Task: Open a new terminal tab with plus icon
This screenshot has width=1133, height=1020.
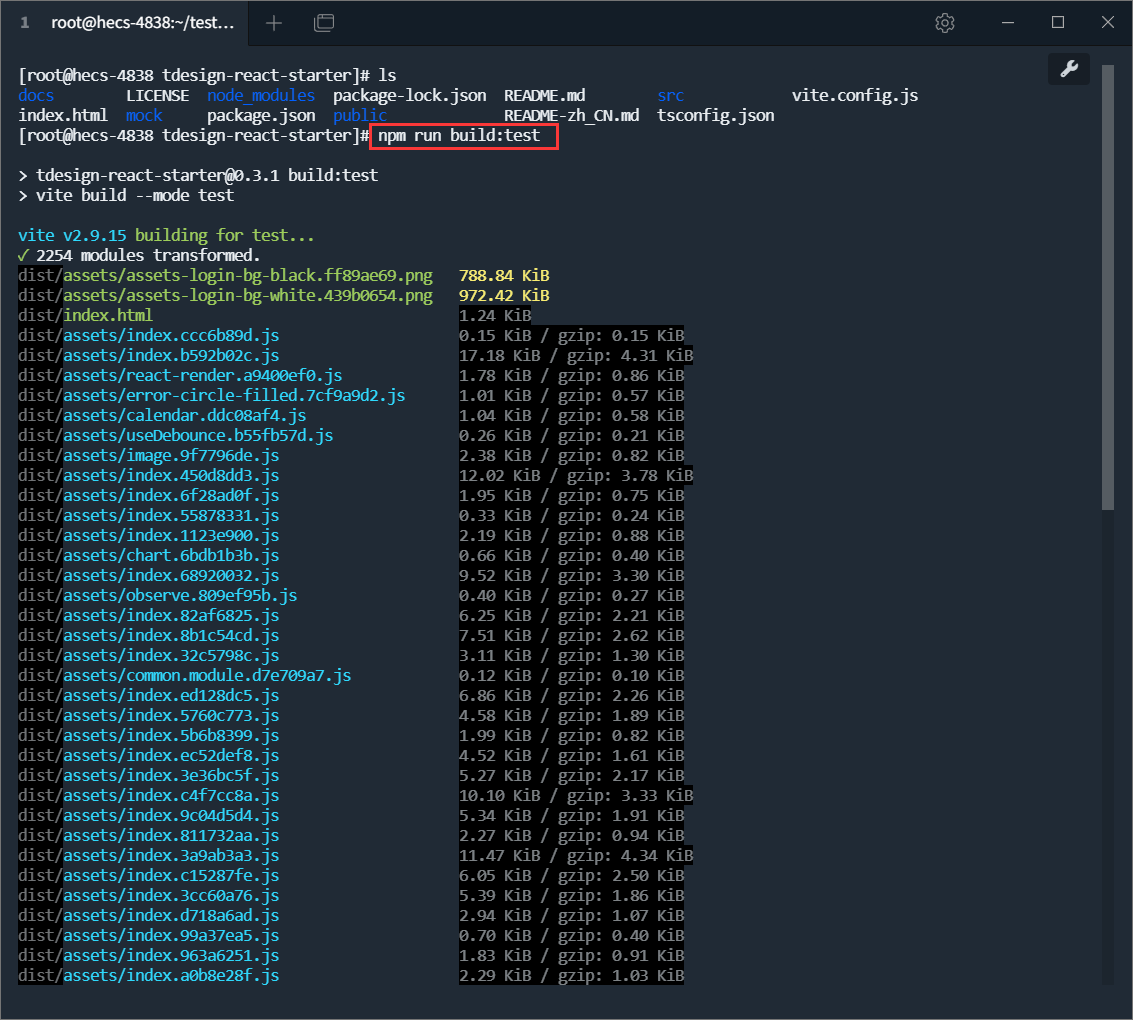Action: click(274, 23)
